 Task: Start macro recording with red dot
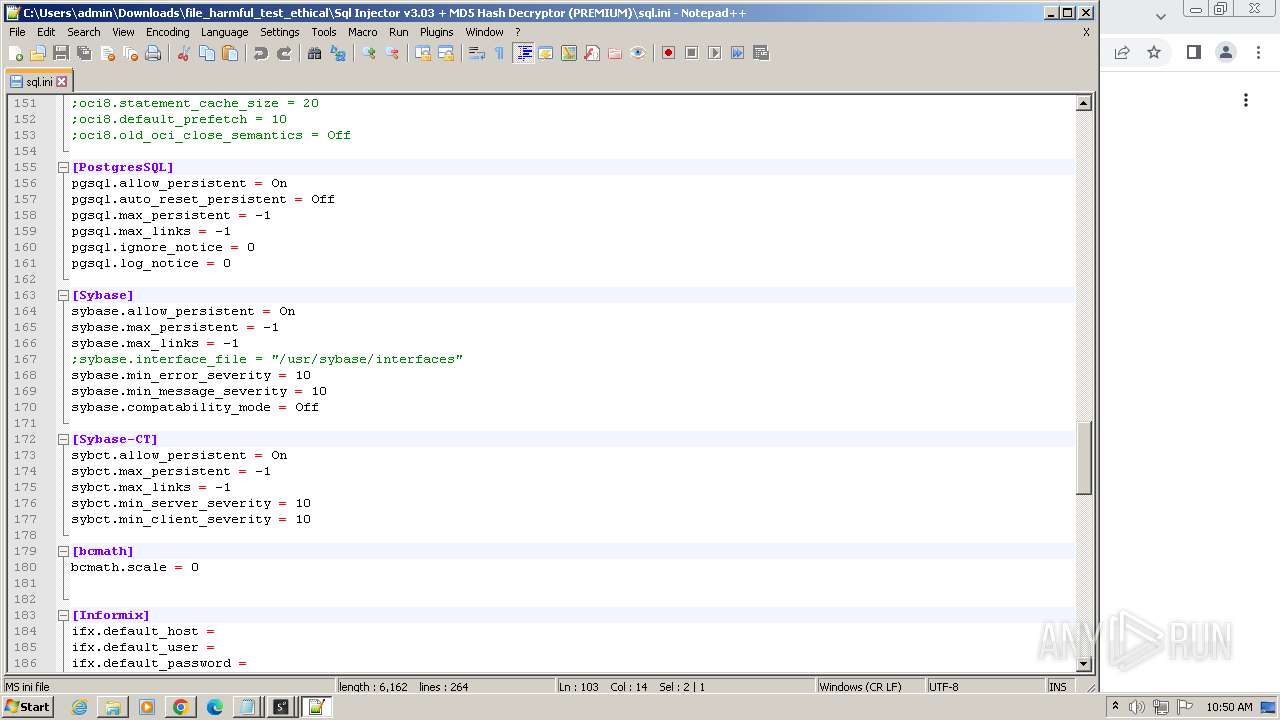pyautogui.click(x=669, y=53)
